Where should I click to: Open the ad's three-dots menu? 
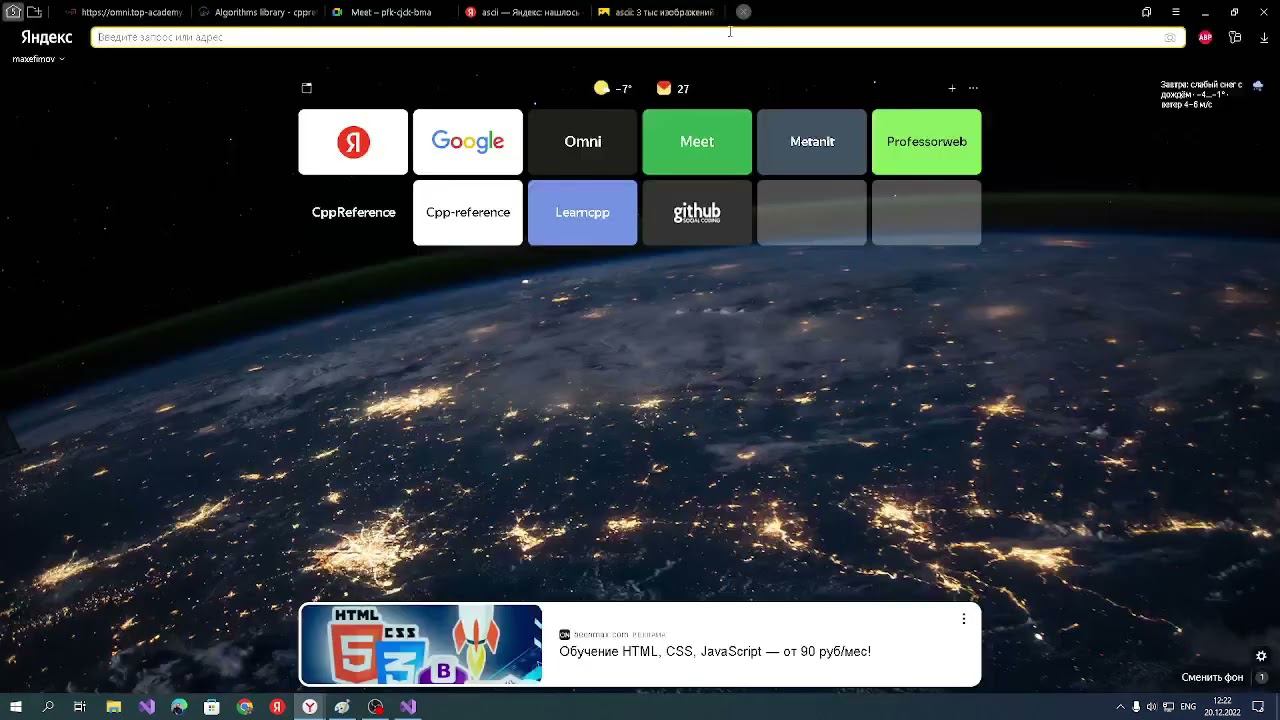click(x=964, y=619)
